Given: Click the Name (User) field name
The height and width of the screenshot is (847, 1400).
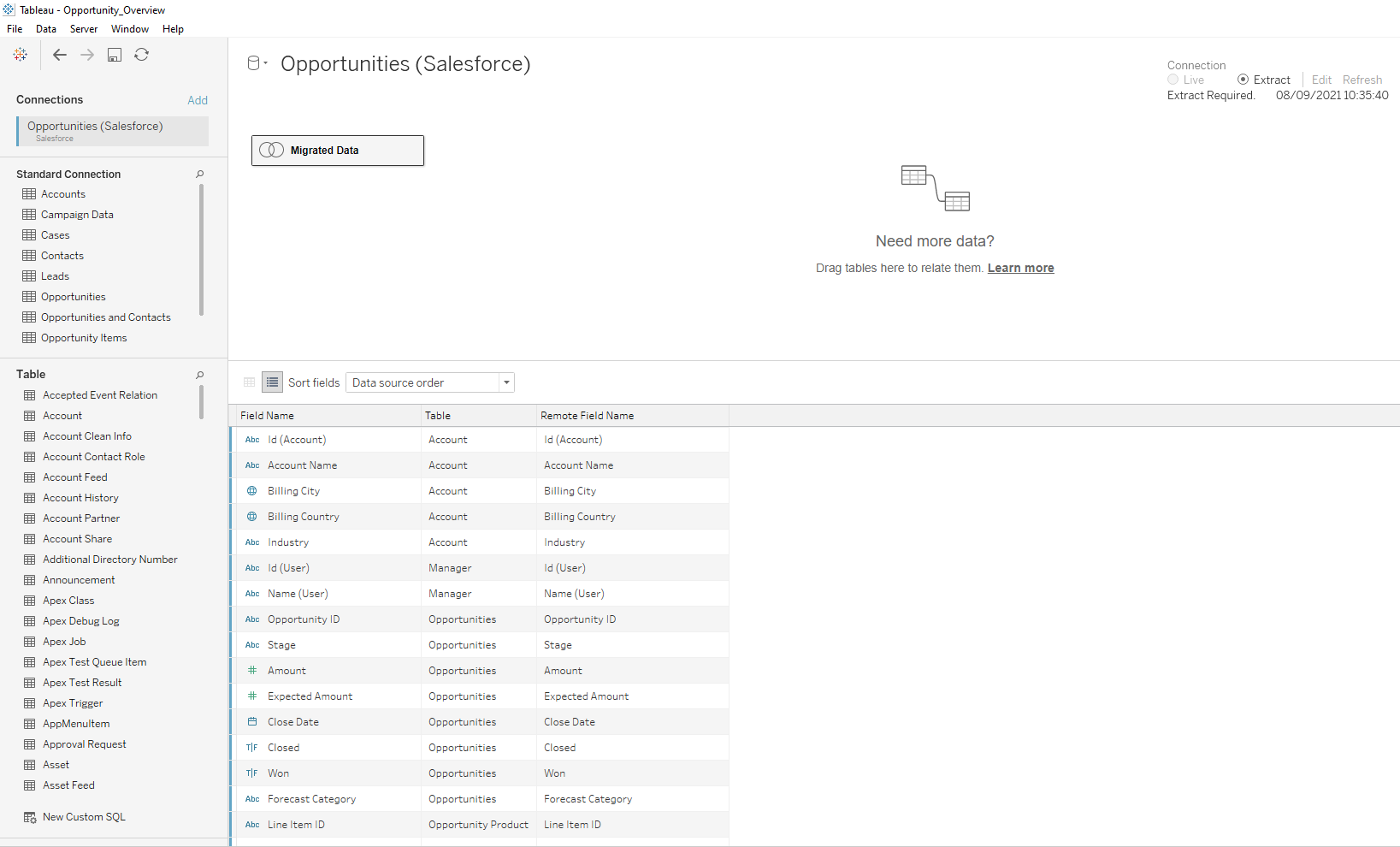Looking at the screenshot, I should [x=298, y=594].
